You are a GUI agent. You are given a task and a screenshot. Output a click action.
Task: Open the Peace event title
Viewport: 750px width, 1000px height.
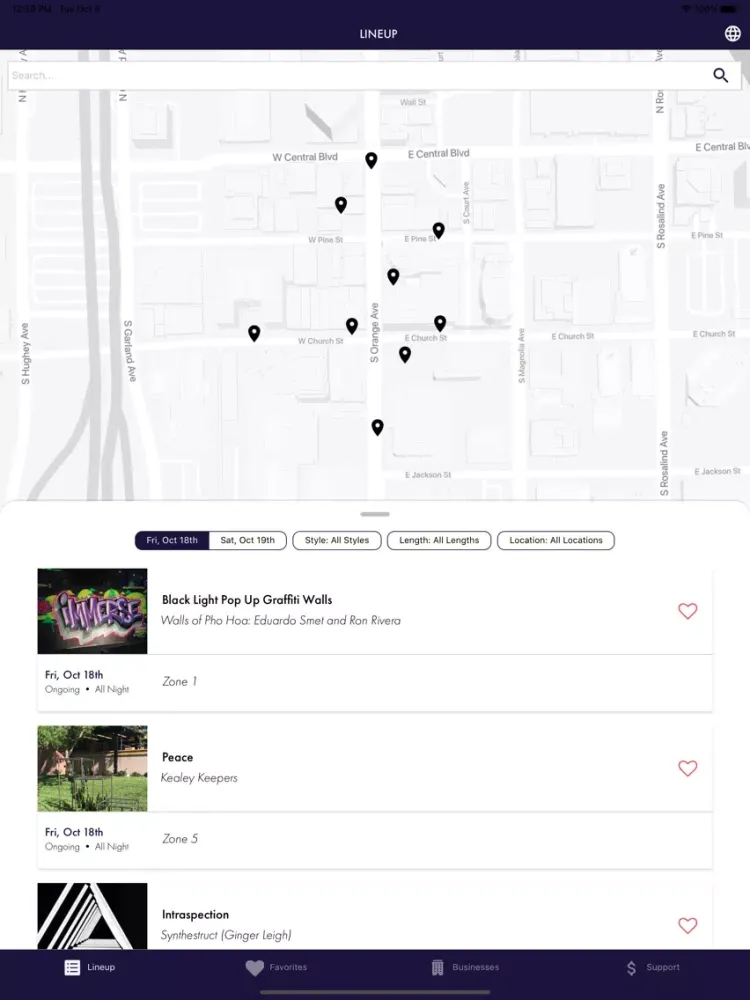pos(177,757)
